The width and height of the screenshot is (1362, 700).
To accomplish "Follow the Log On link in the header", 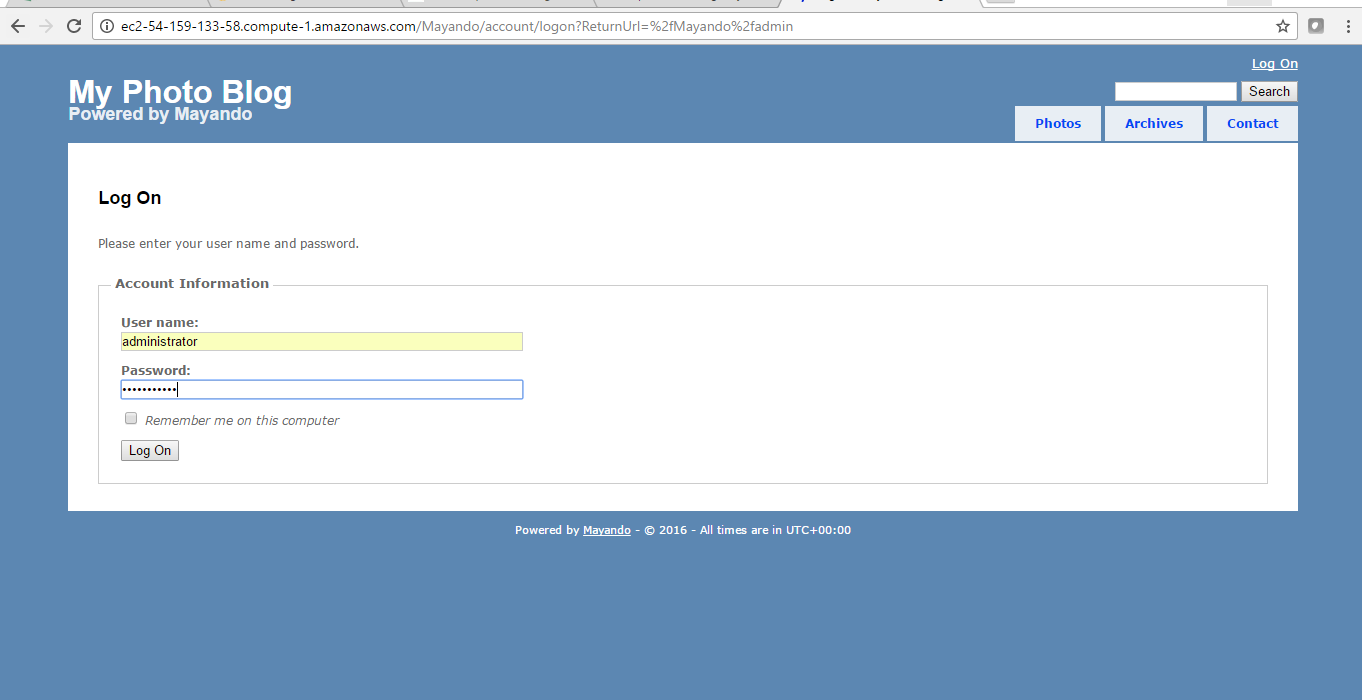I will click(1274, 64).
